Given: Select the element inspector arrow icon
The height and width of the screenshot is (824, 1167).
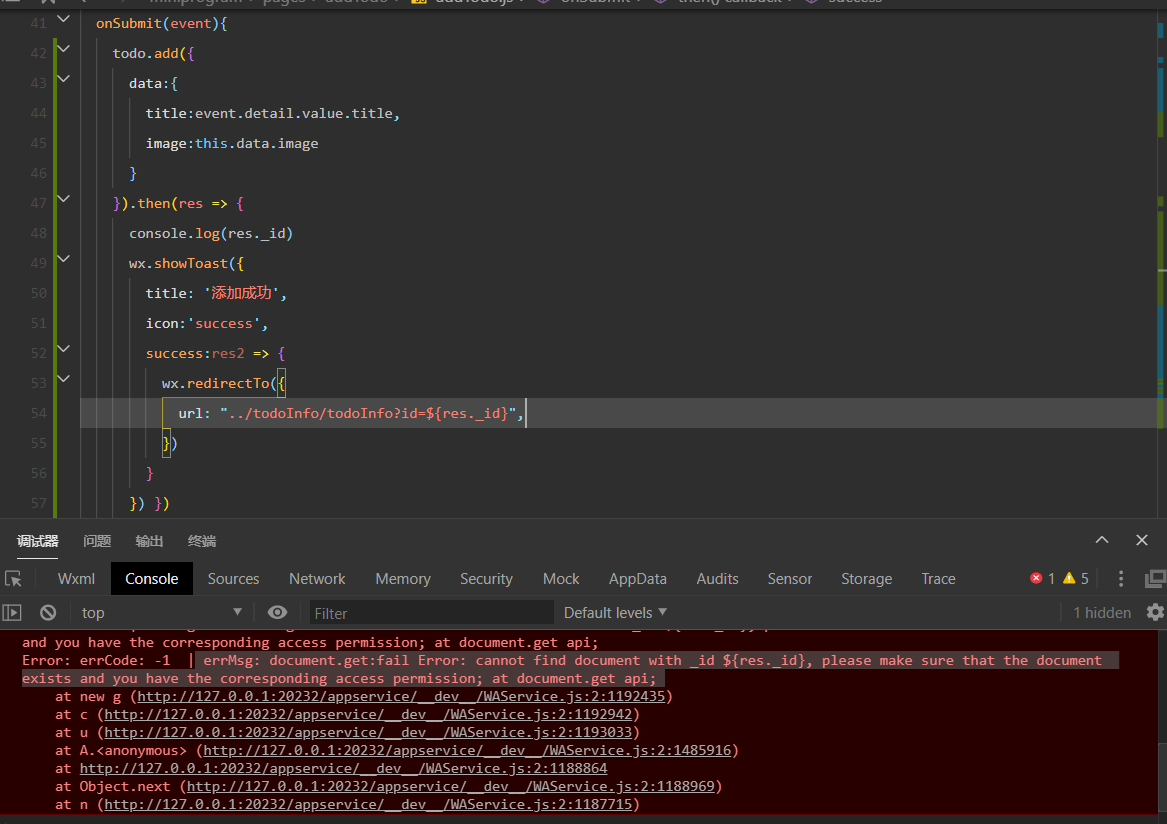Looking at the screenshot, I should coord(13,578).
